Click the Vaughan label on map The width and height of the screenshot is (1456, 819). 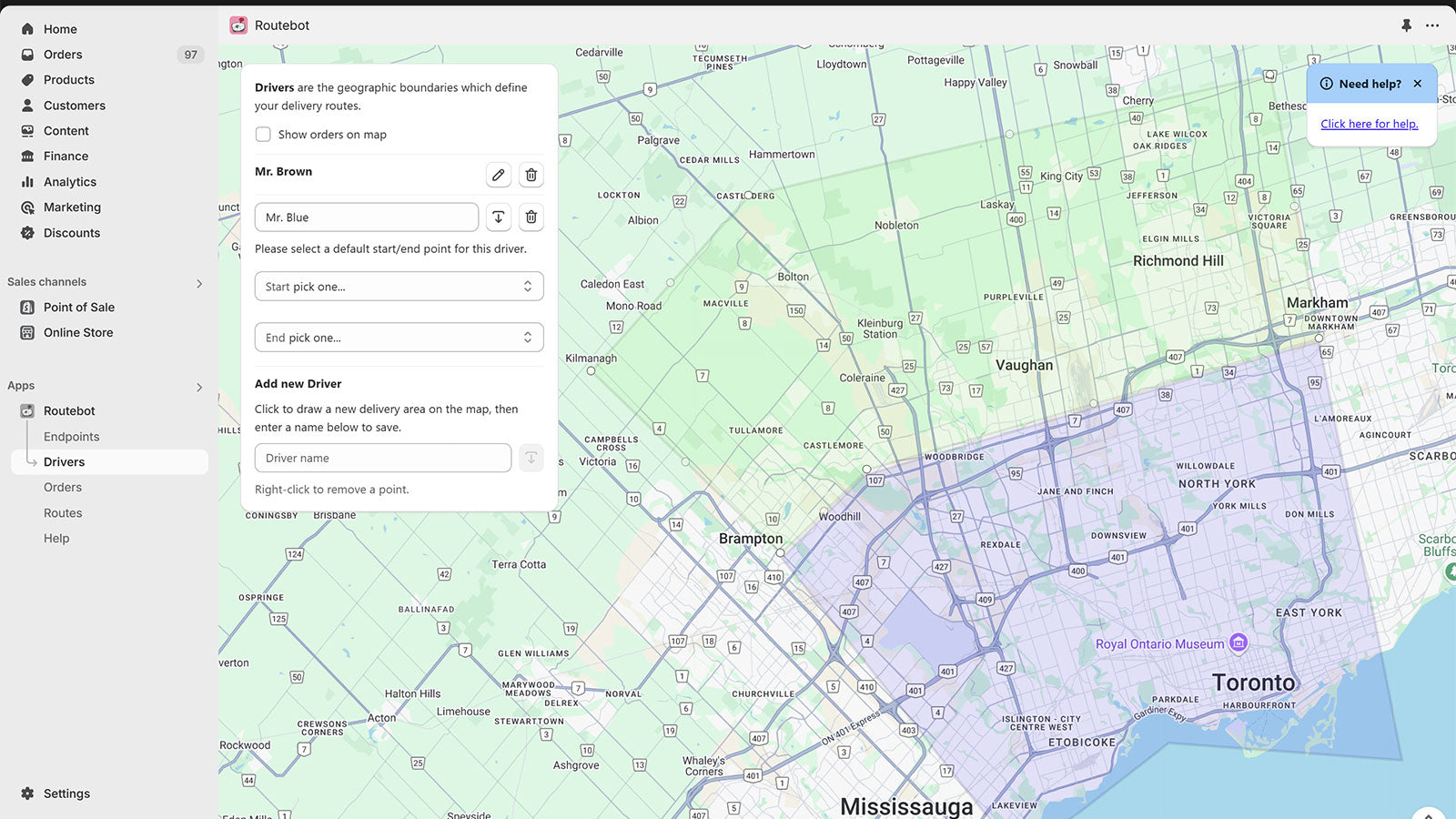1024,365
